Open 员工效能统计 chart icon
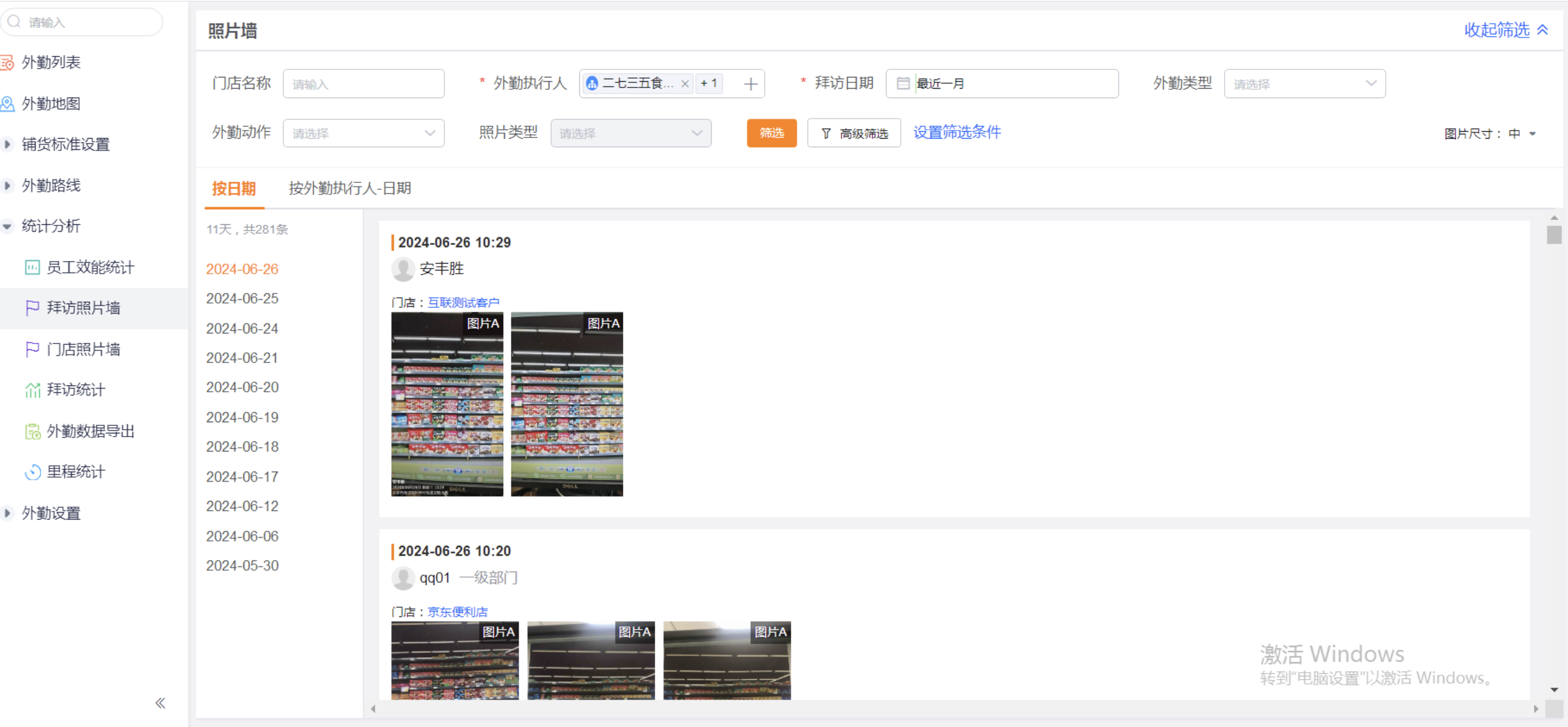1568x727 pixels. [x=32, y=267]
